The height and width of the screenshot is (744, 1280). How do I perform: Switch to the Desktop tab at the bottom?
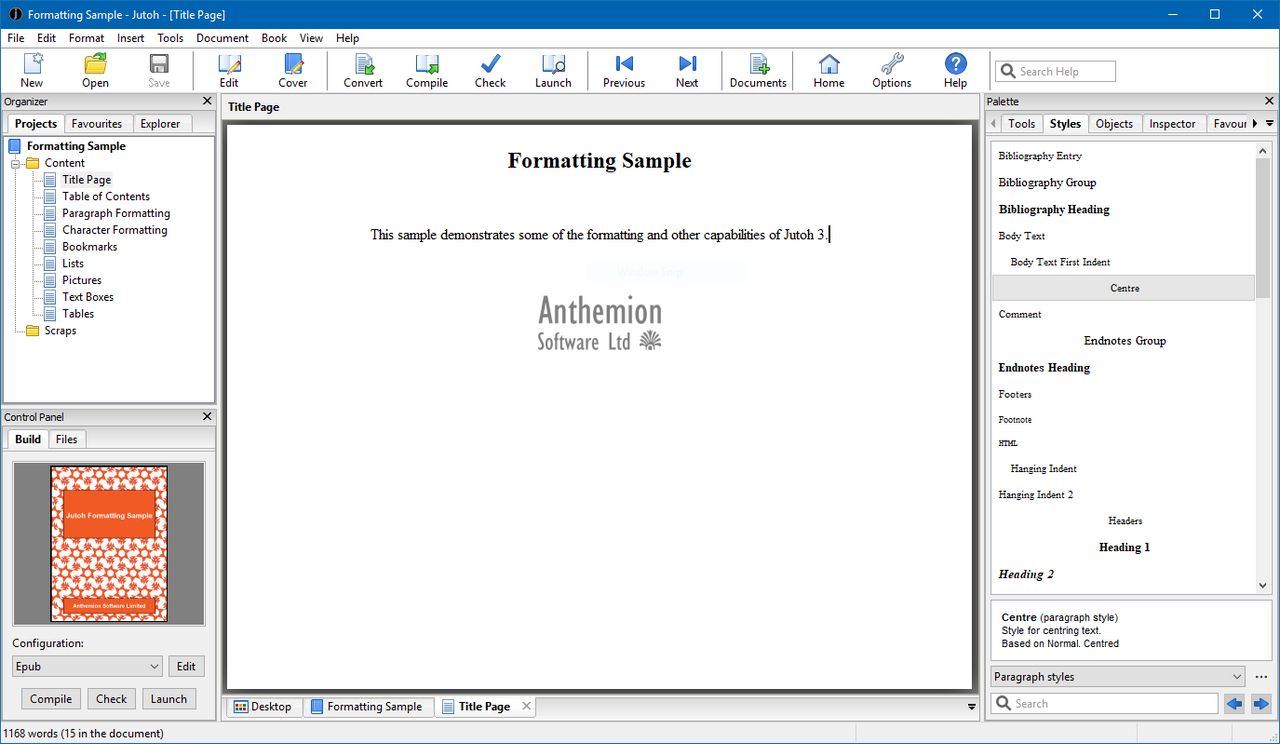point(262,707)
